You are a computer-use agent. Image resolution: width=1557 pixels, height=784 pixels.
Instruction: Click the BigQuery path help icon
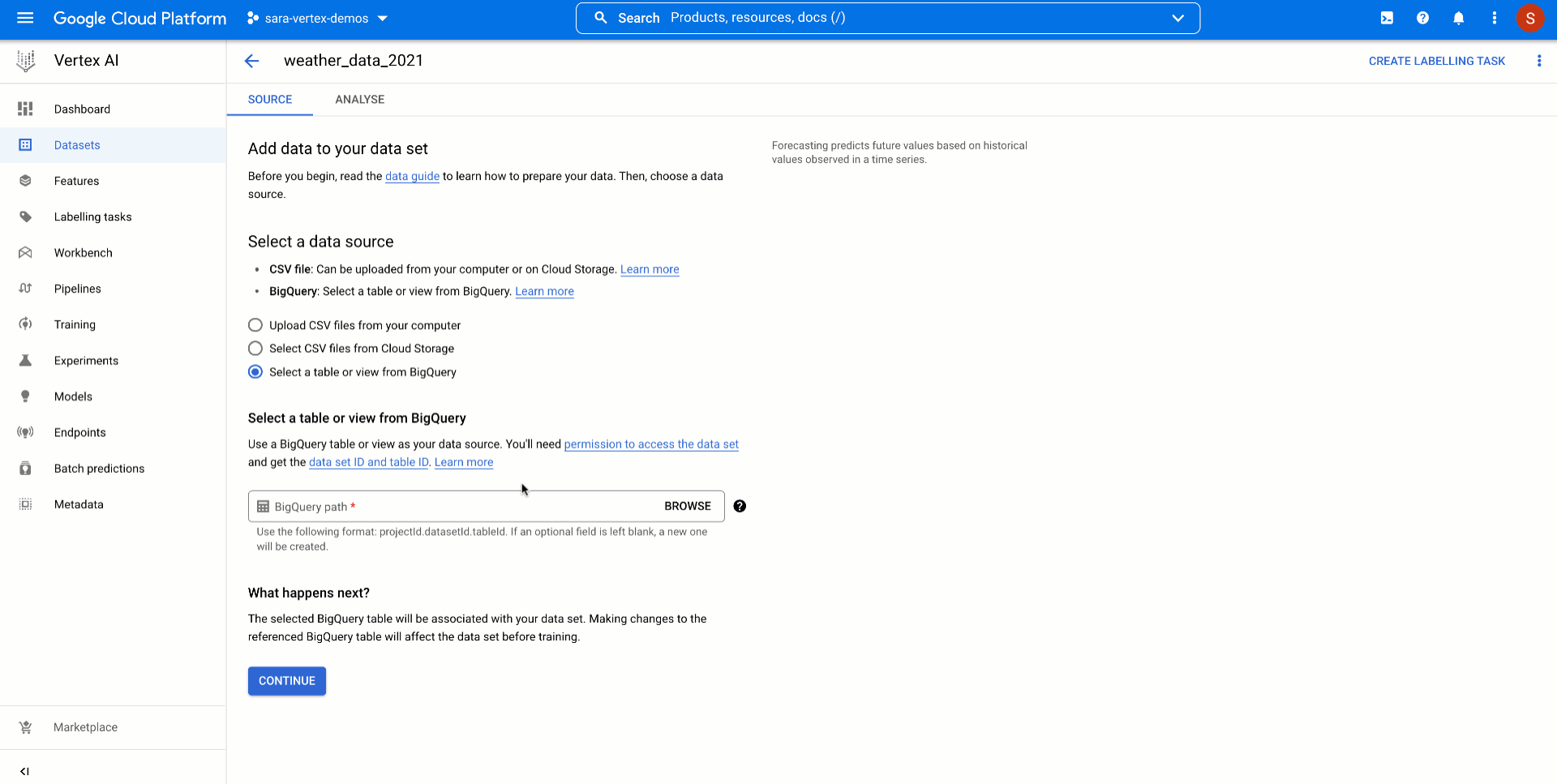point(740,506)
